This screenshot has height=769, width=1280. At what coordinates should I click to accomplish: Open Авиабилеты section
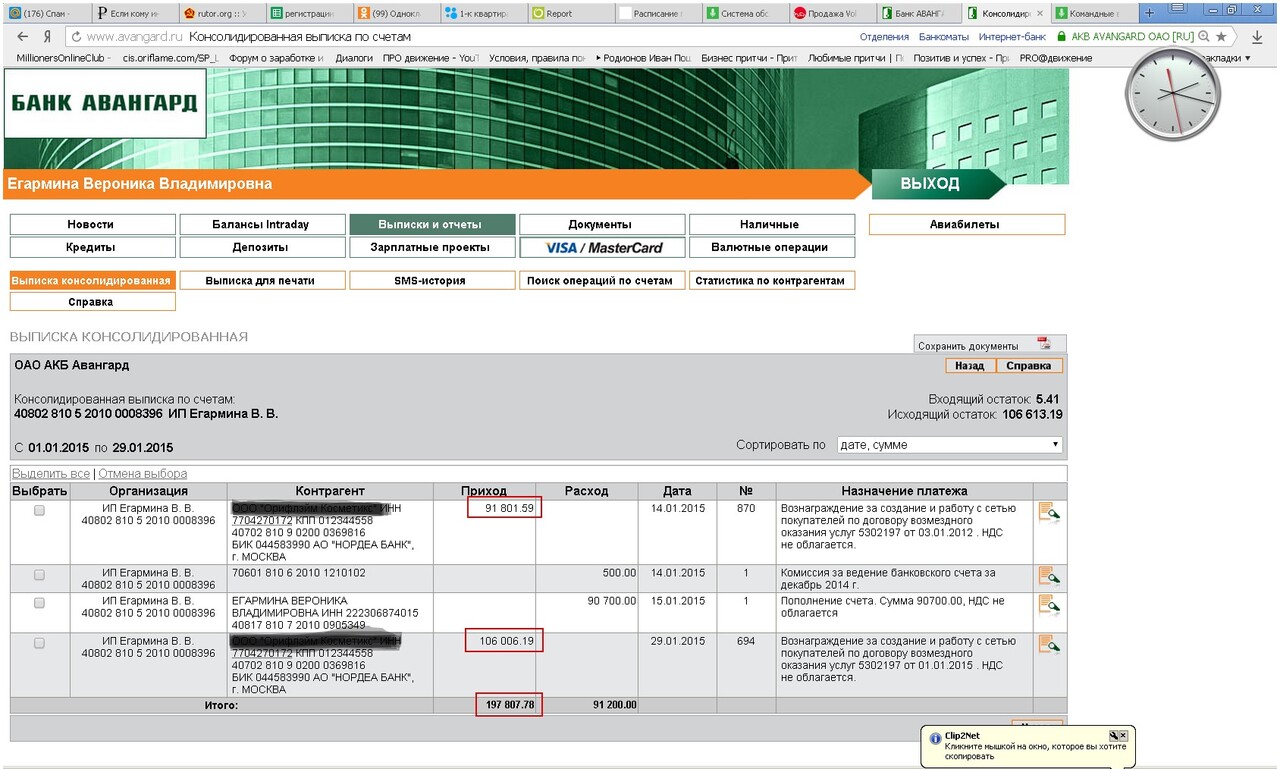point(967,224)
